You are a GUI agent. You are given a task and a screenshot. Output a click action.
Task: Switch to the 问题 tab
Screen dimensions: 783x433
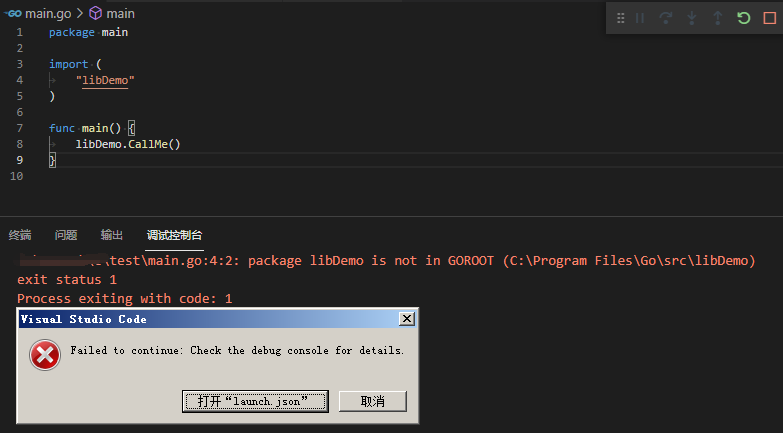pyautogui.click(x=66, y=235)
